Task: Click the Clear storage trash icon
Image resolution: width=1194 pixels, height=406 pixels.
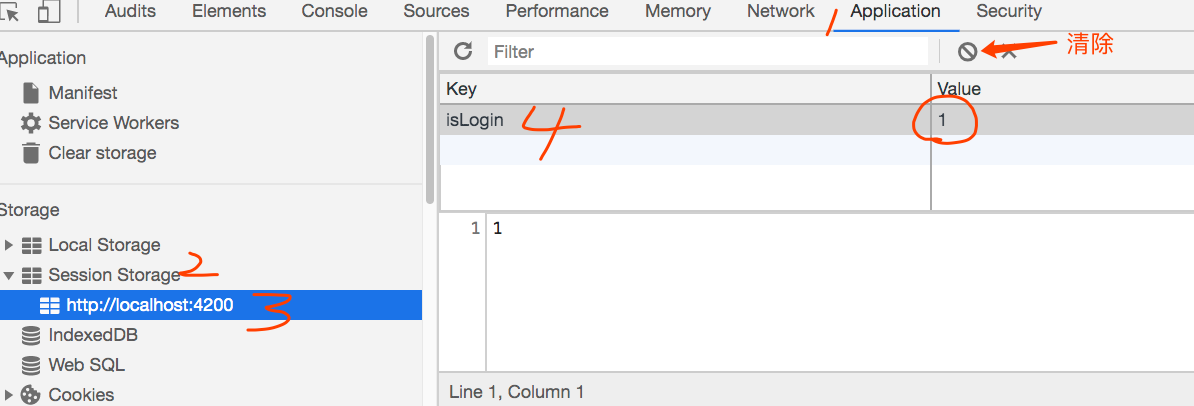Action: [30, 152]
